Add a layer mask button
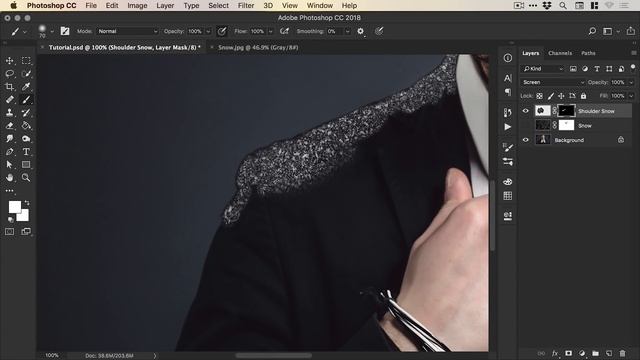 (568, 353)
